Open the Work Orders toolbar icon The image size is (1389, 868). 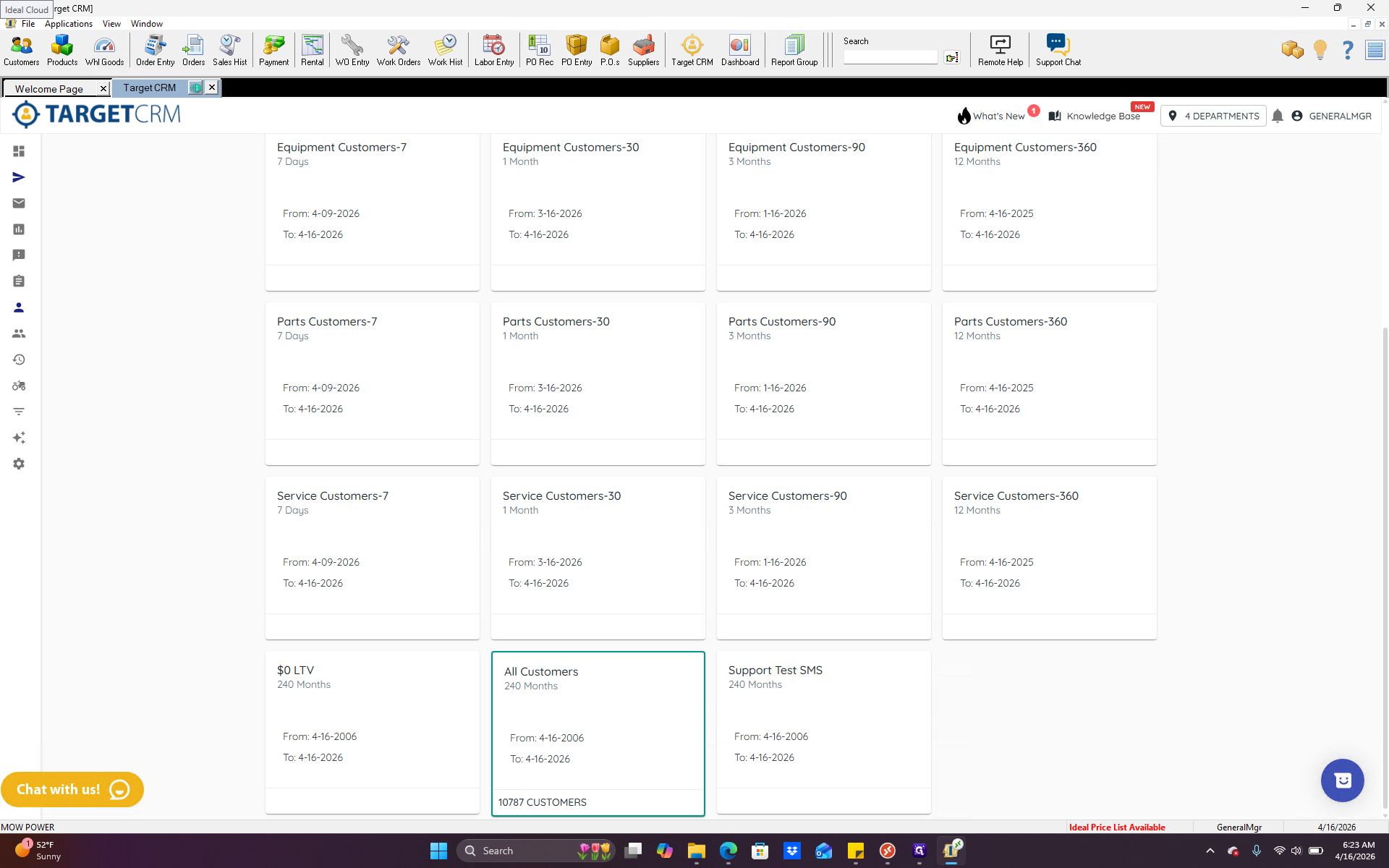coord(398,51)
